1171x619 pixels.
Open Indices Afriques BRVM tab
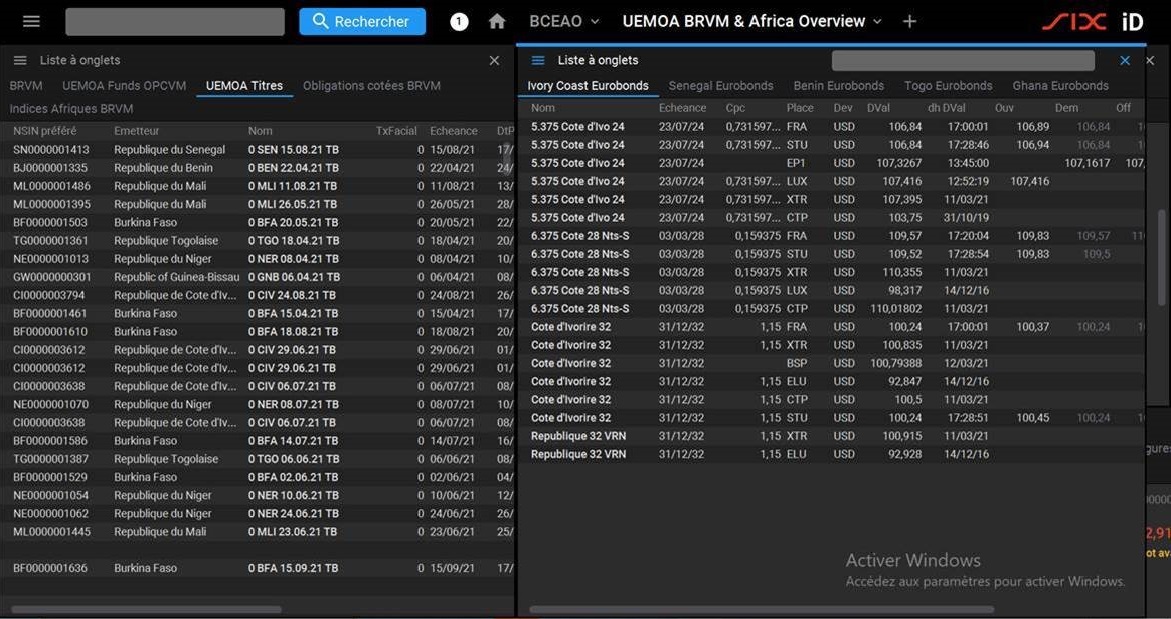72,109
